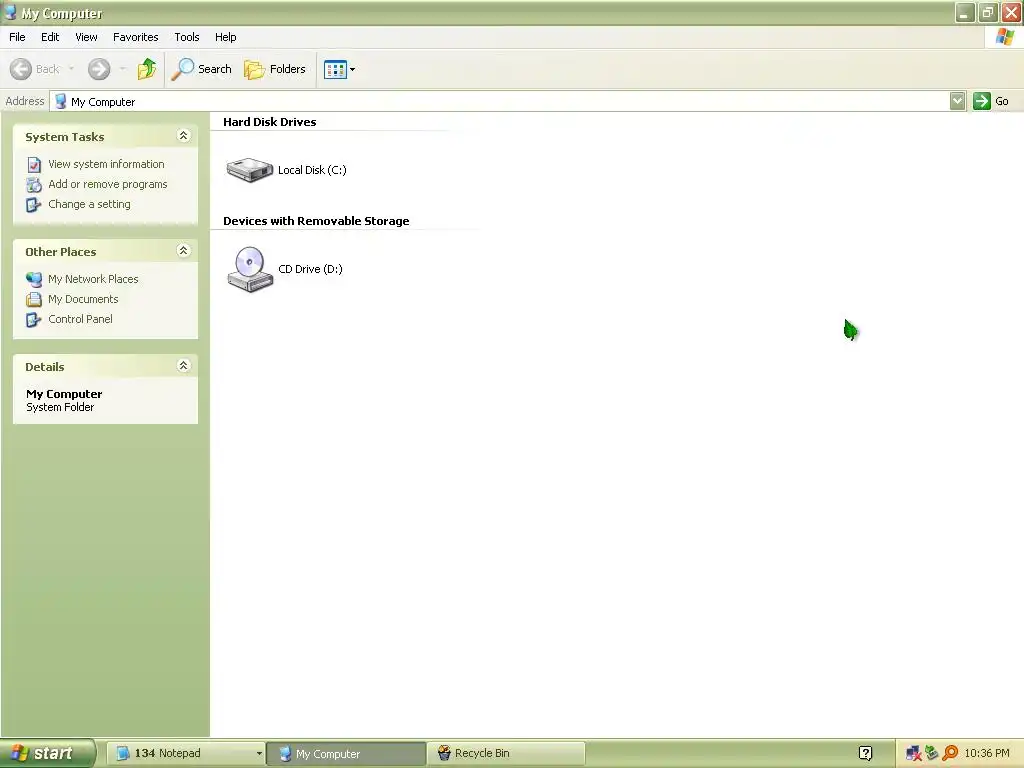The width and height of the screenshot is (1024, 768).
Task: Open My Documents link
Action: pos(83,299)
